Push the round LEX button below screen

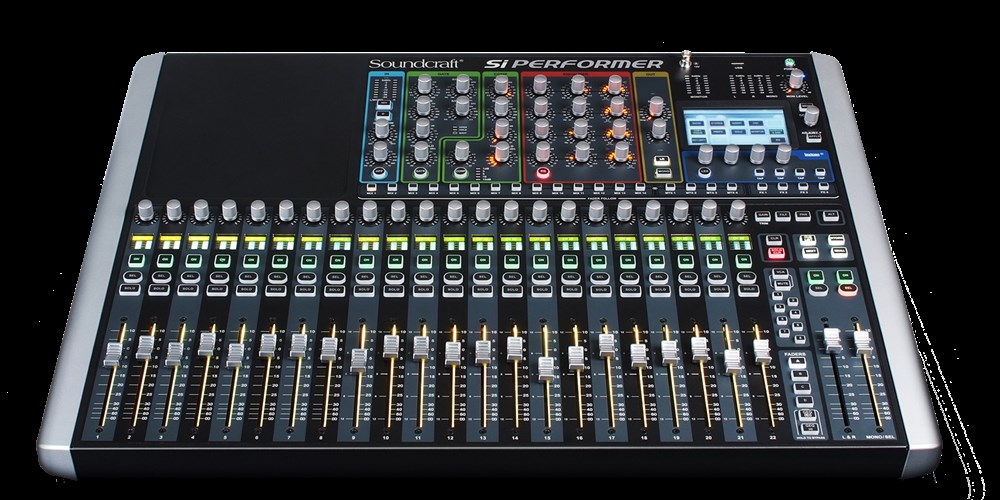705,172
